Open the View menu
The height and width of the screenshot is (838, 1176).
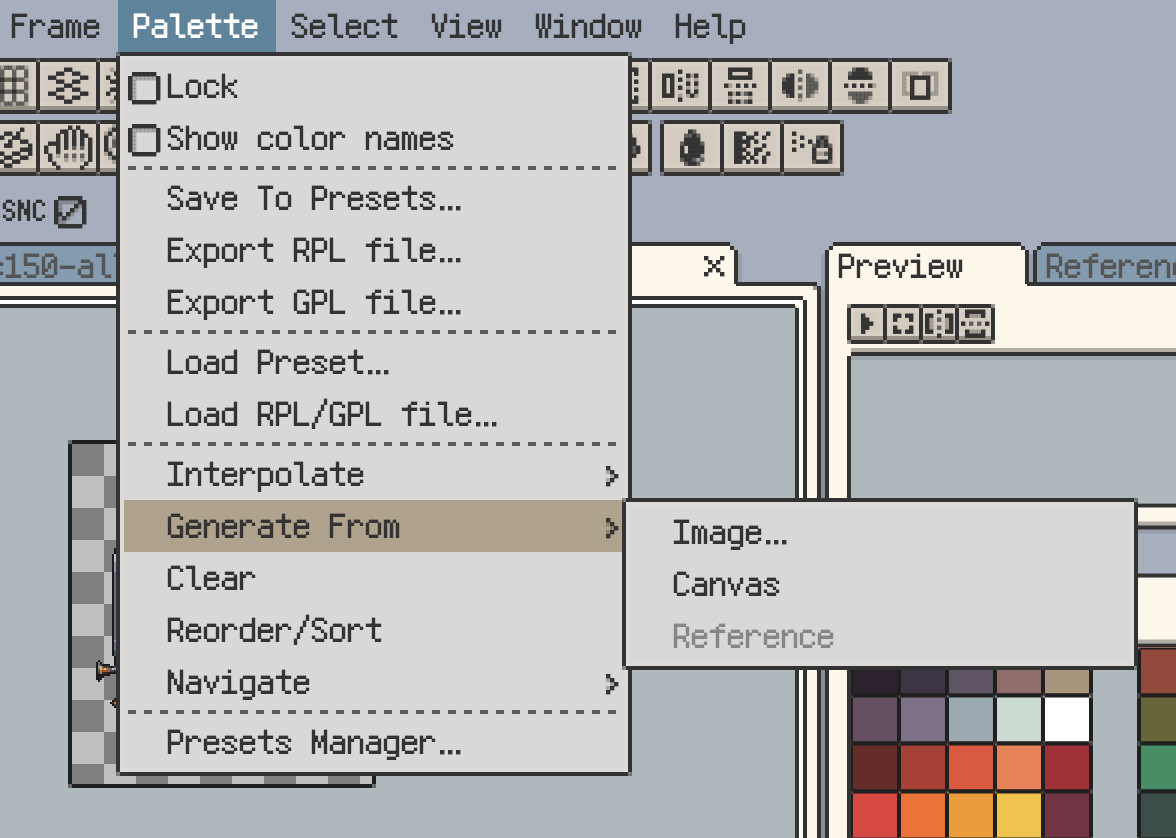(x=464, y=26)
